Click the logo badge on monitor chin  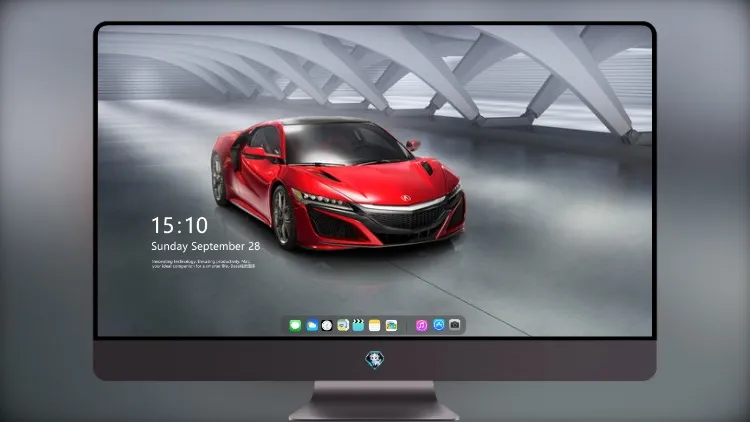point(375,360)
